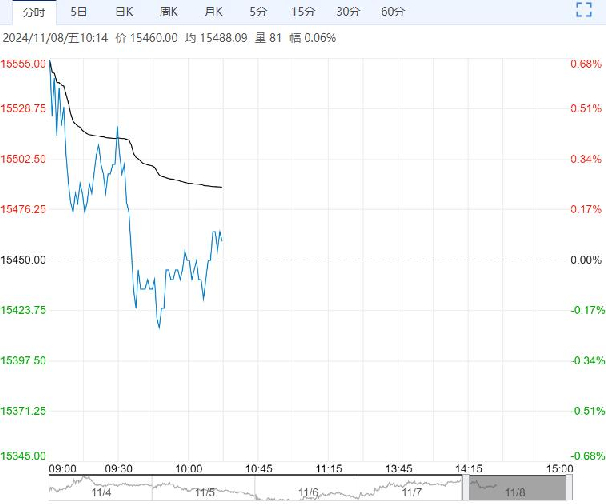Switch to the 5日 chart tab

pyautogui.click(x=79, y=12)
